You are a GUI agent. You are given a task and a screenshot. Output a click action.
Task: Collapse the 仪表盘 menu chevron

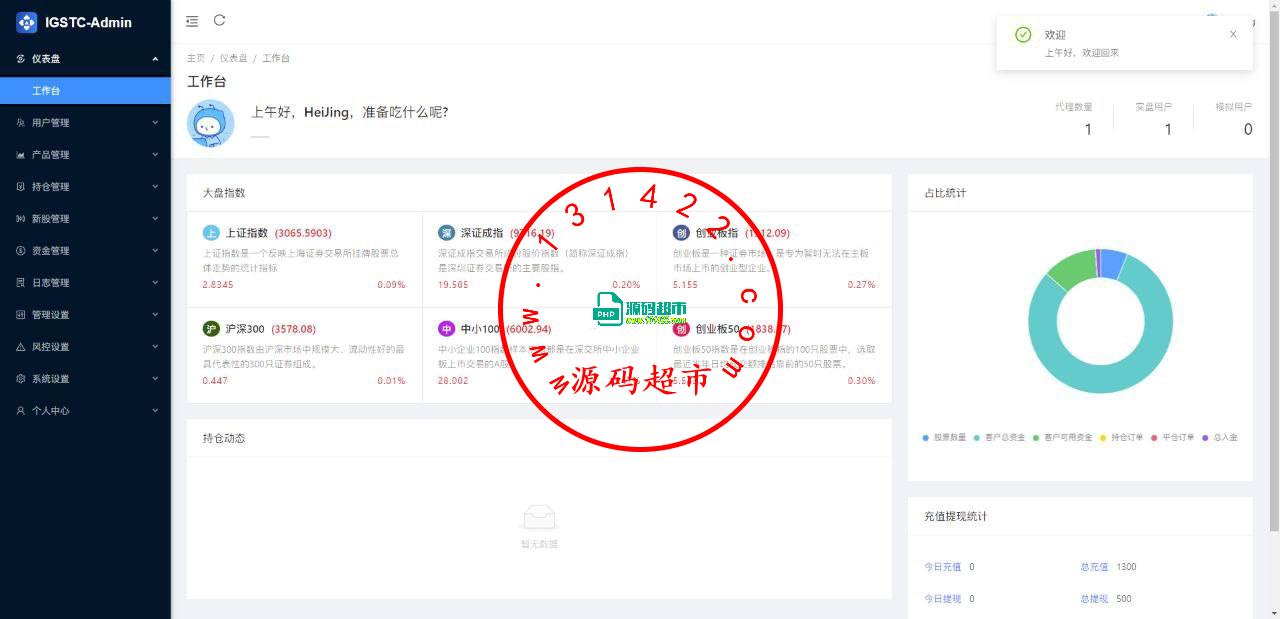155,59
